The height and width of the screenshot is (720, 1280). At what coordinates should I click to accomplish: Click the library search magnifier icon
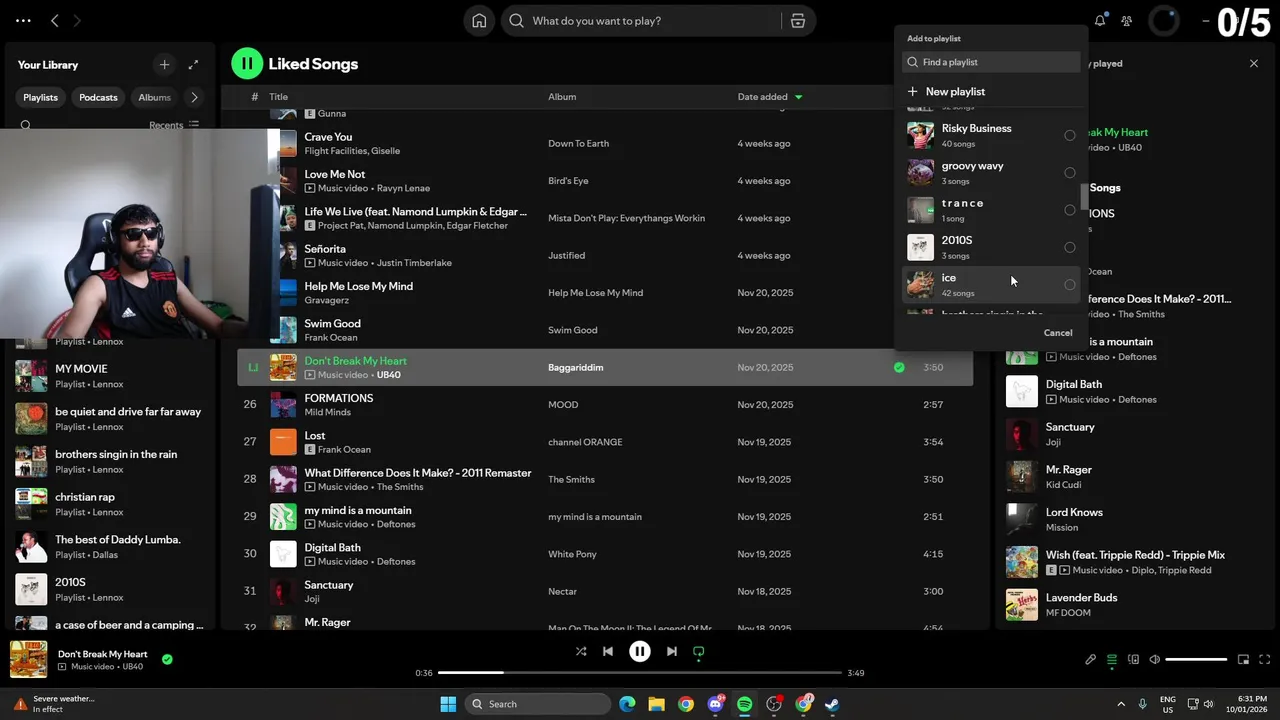click(26, 125)
